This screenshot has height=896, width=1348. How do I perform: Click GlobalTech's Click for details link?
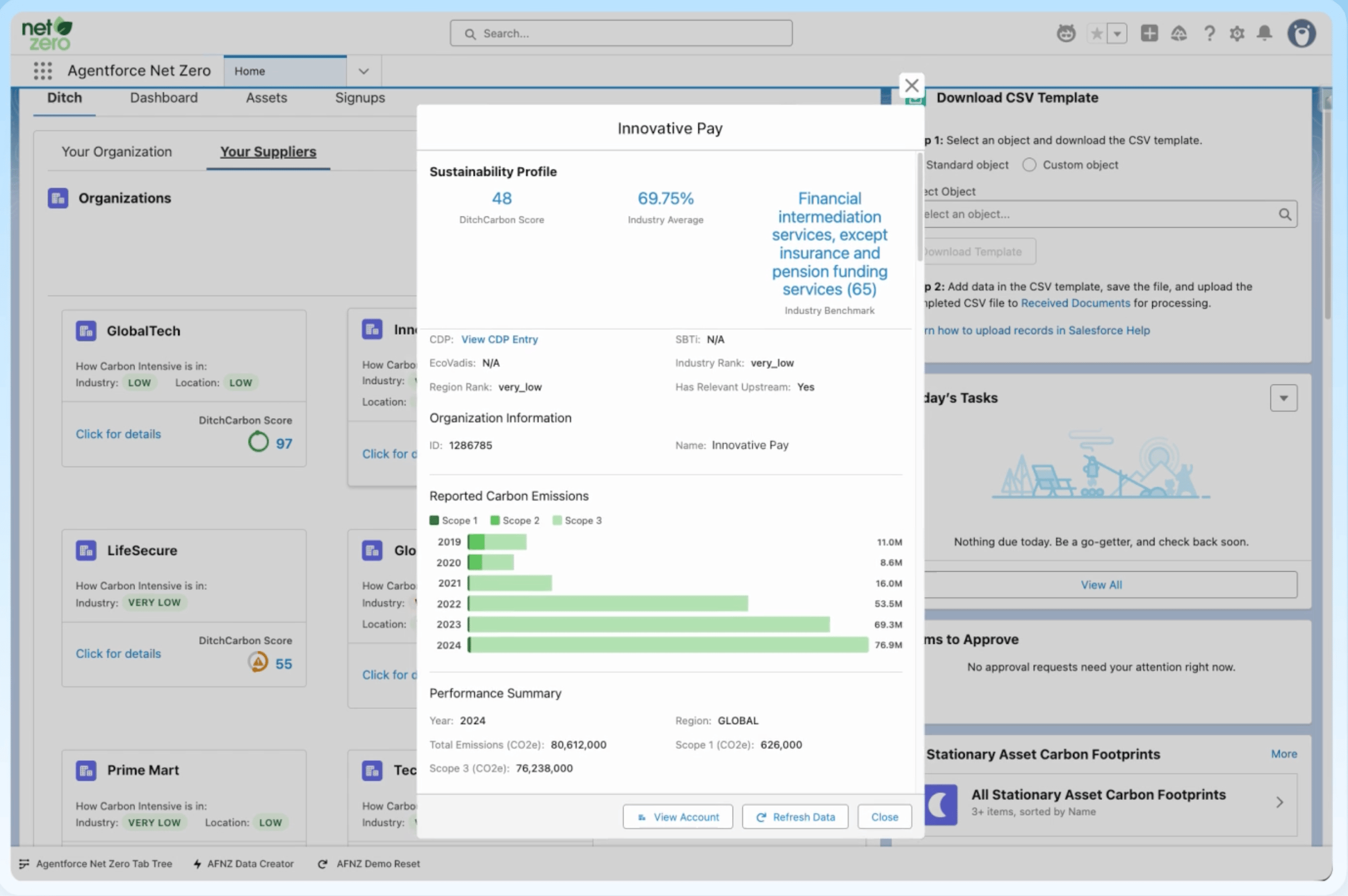[x=118, y=434]
